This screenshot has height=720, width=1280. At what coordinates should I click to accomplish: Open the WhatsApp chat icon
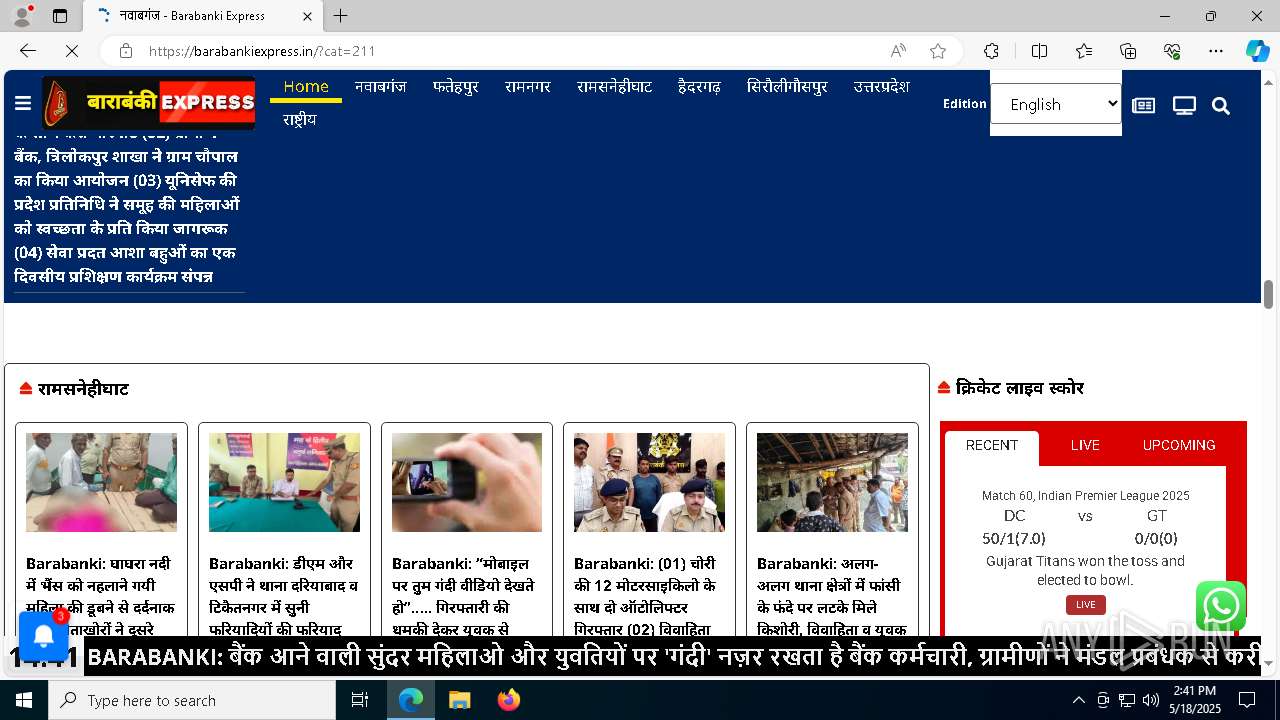pyautogui.click(x=1221, y=606)
